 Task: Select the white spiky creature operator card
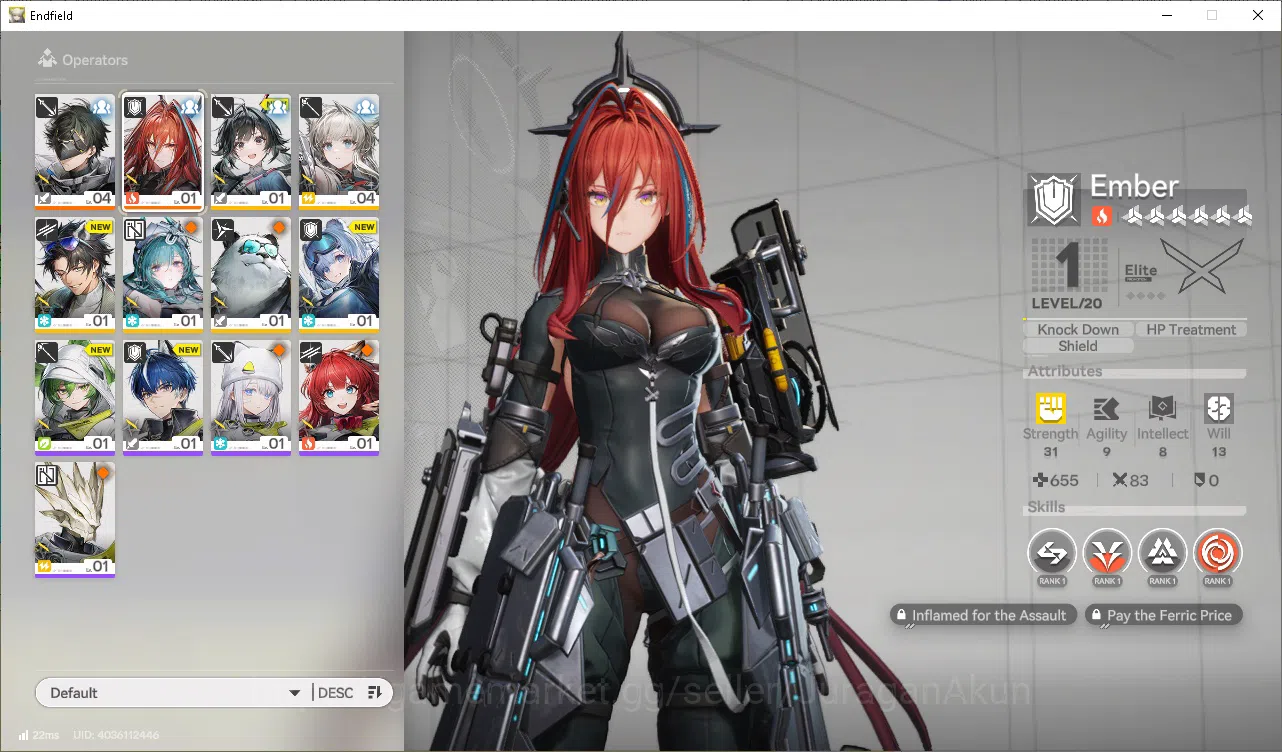pos(75,521)
